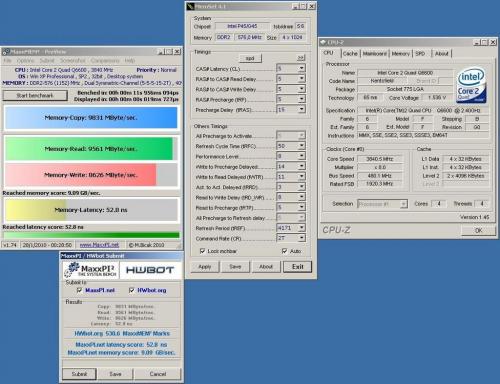Open the Submit menu in MaxxPI

pyautogui.click(x=47, y=60)
